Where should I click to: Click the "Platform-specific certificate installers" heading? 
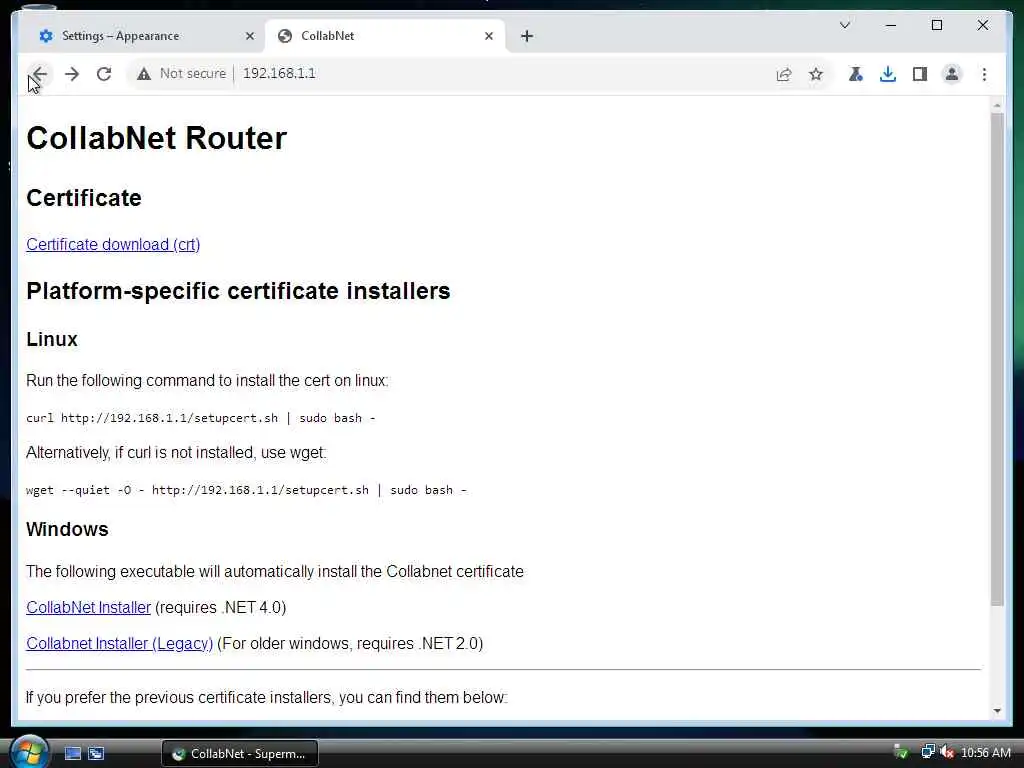click(x=238, y=291)
